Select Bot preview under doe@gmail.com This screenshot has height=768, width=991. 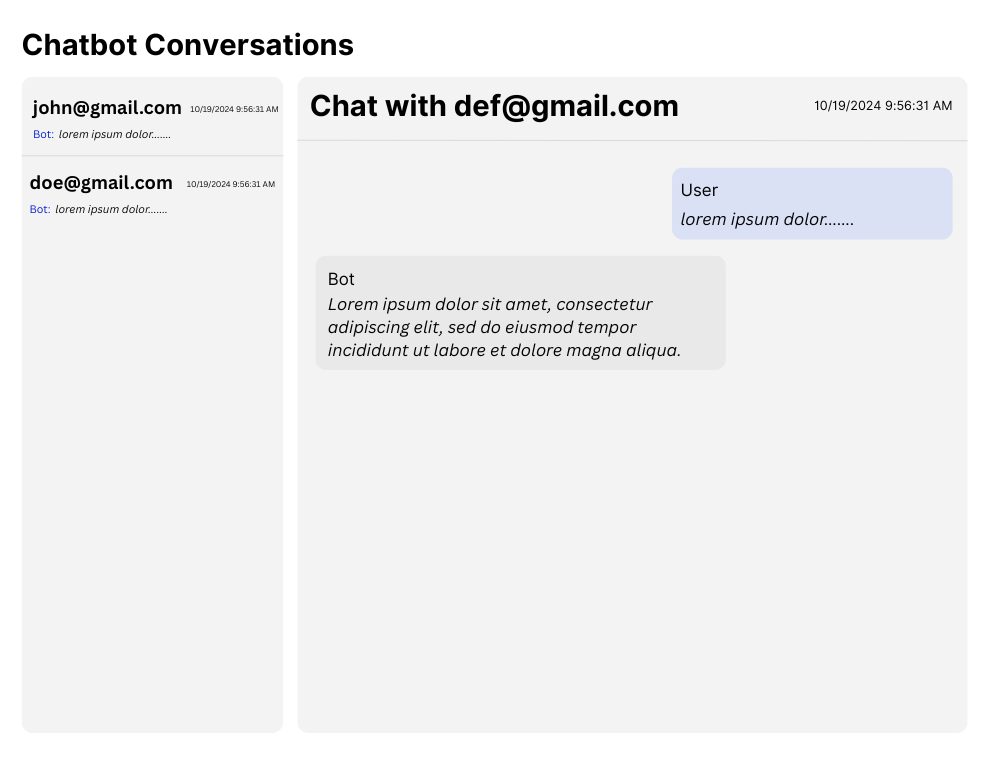[99, 209]
